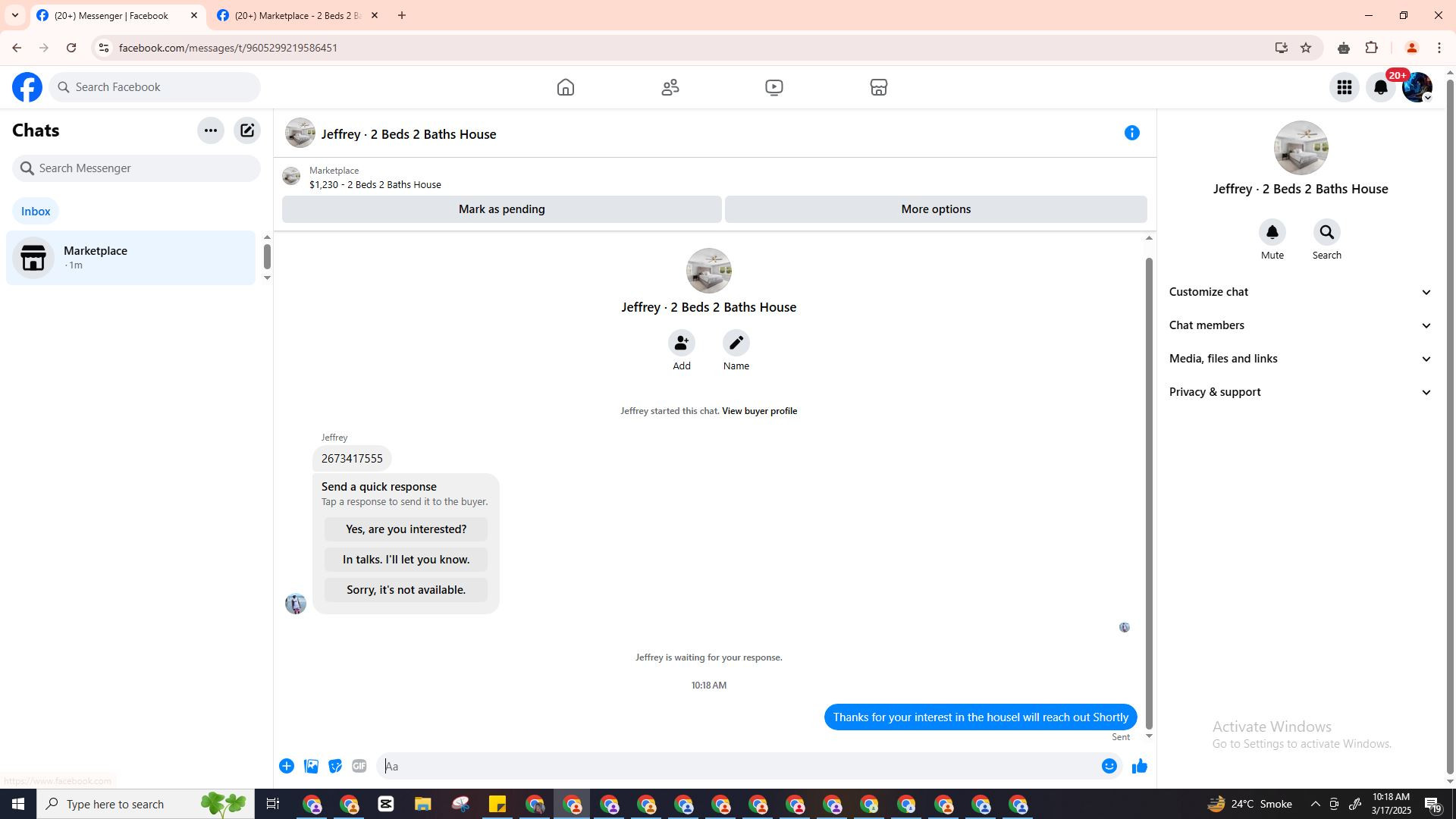Open a new browser tab

point(402,15)
